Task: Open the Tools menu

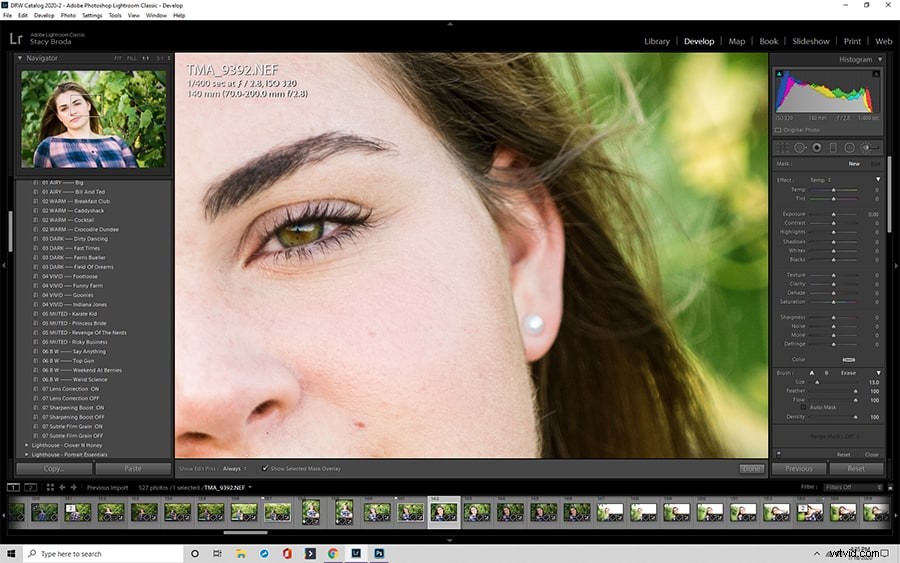Action: (115, 15)
